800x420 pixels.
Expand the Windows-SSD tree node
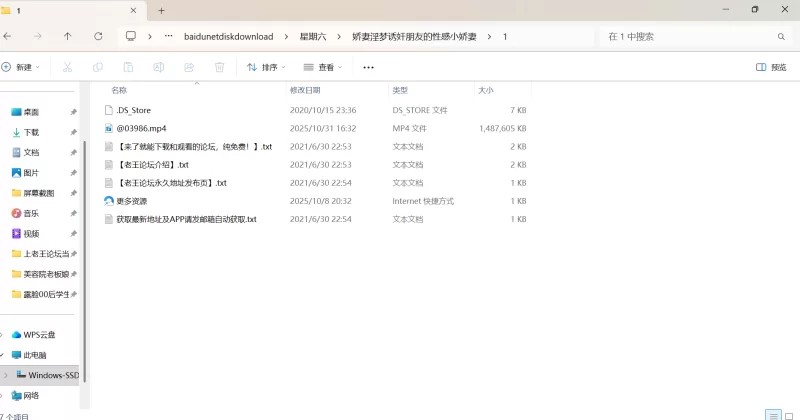point(6,375)
